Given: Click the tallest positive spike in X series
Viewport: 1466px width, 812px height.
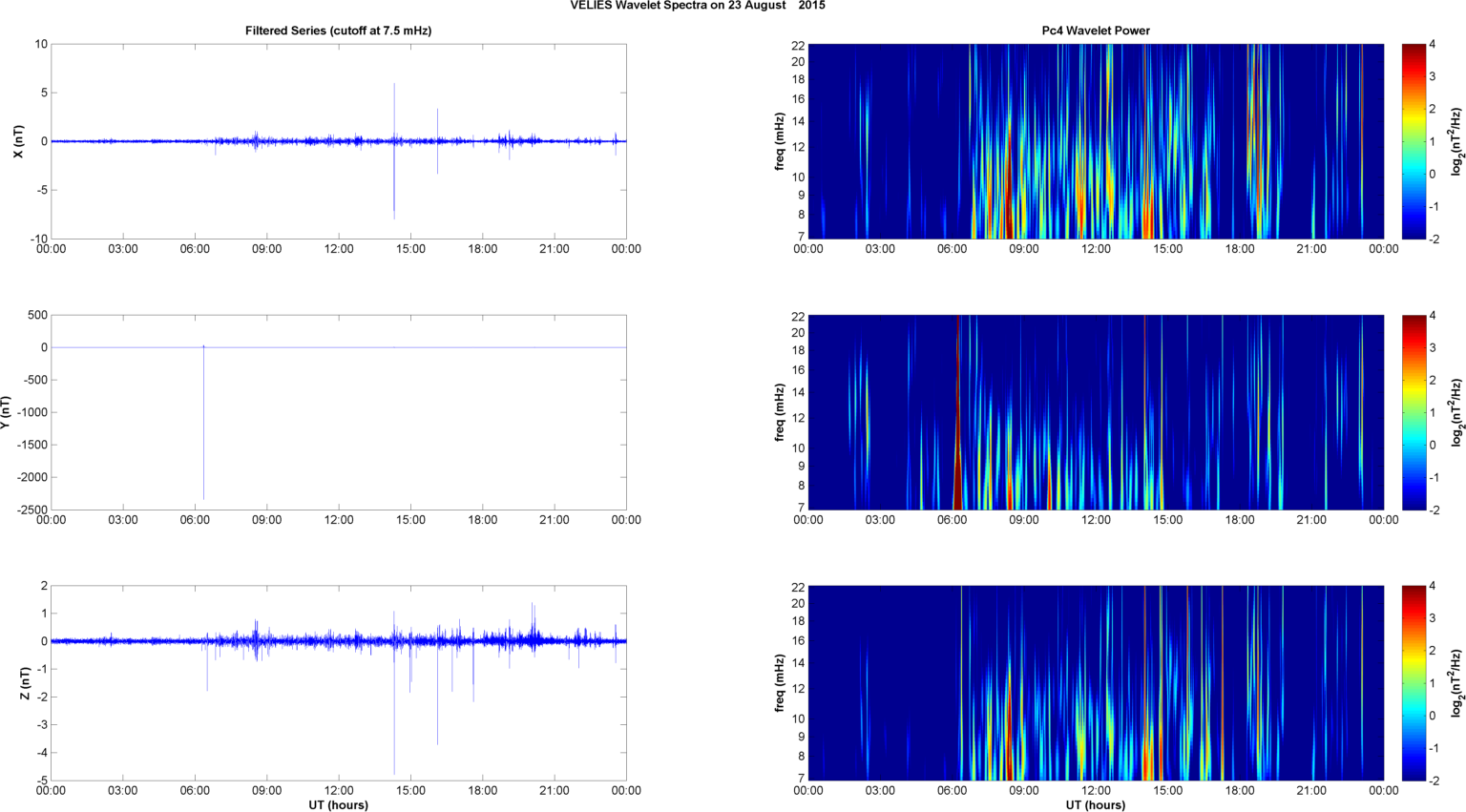Looking at the screenshot, I should coord(394,95).
